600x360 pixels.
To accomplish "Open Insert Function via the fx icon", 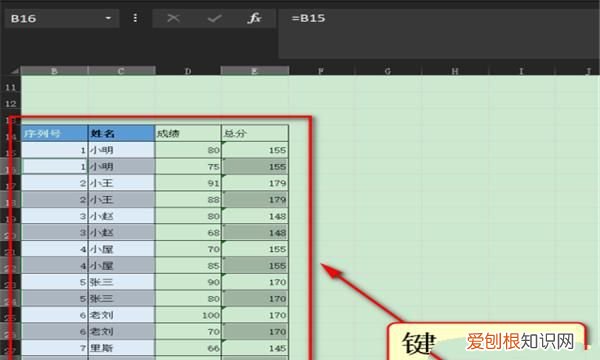I will [x=254, y=18].
